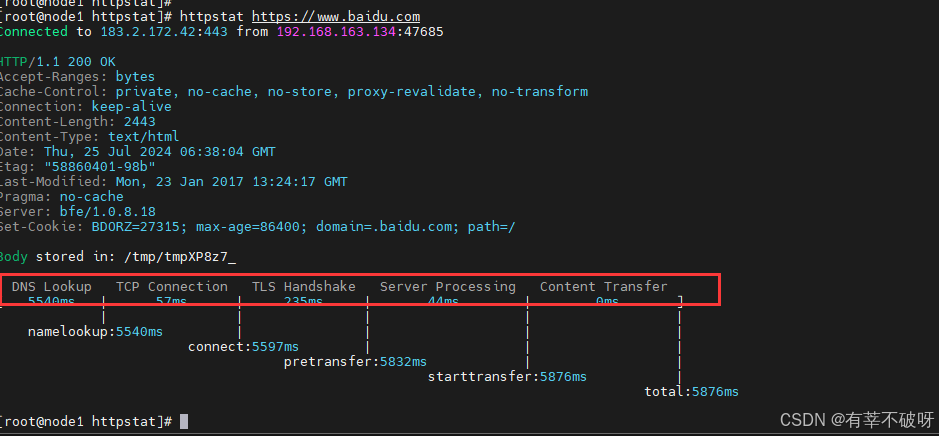Click the HTTP/1.1 200 OK status line

57,61
